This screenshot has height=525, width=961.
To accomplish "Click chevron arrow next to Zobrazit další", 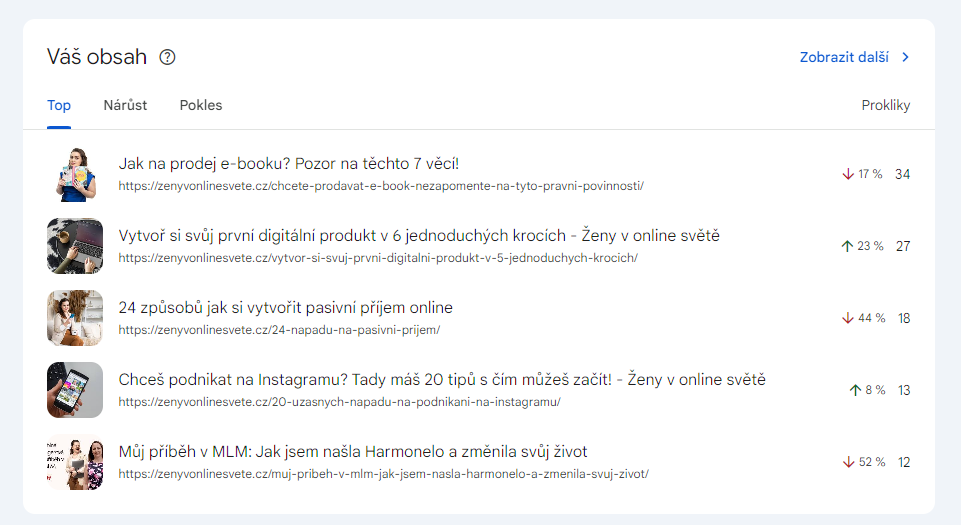I will (x=905, y=57).
